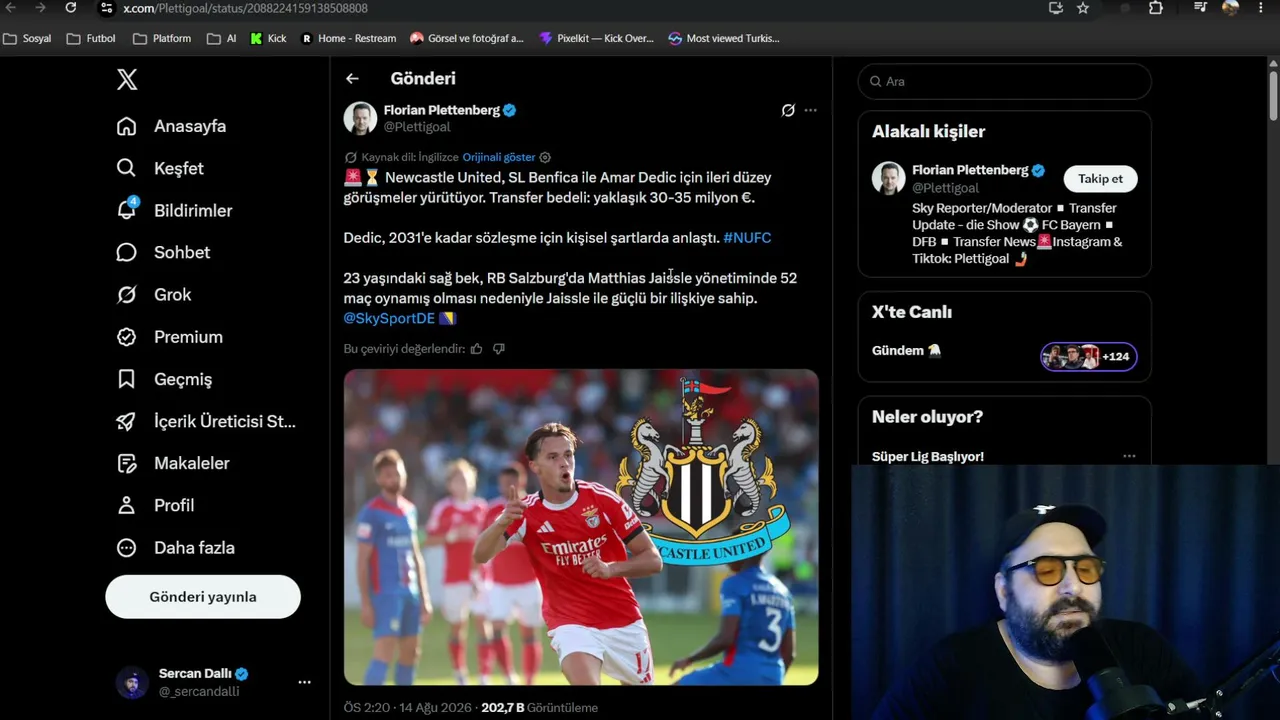Open the Futbol bookmarks folder
1280x720 pixels.
click(91, 39)
